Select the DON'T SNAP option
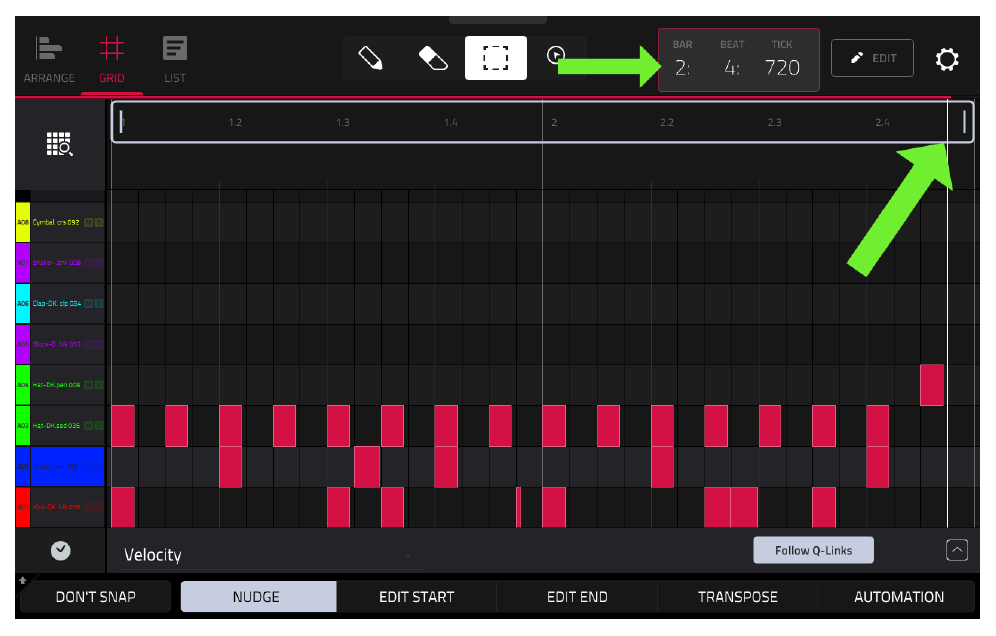This screenshot has width=996, height=636. point(95,597)
